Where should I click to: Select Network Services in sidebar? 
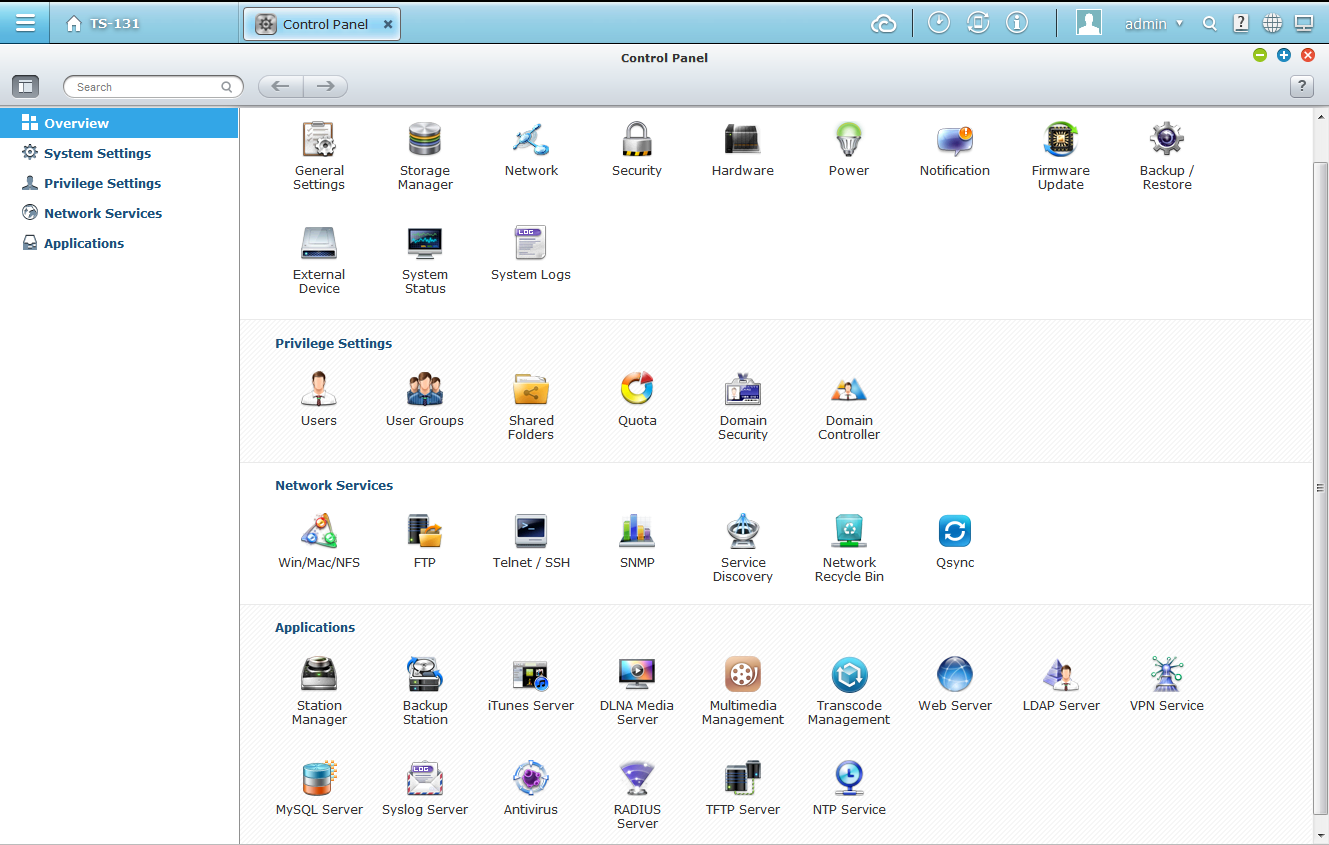[x=102, y=213]
